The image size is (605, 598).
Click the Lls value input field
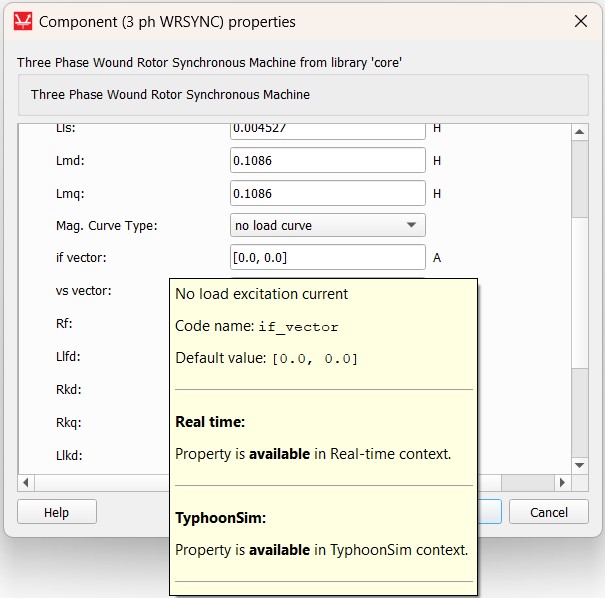pos(327,130)
